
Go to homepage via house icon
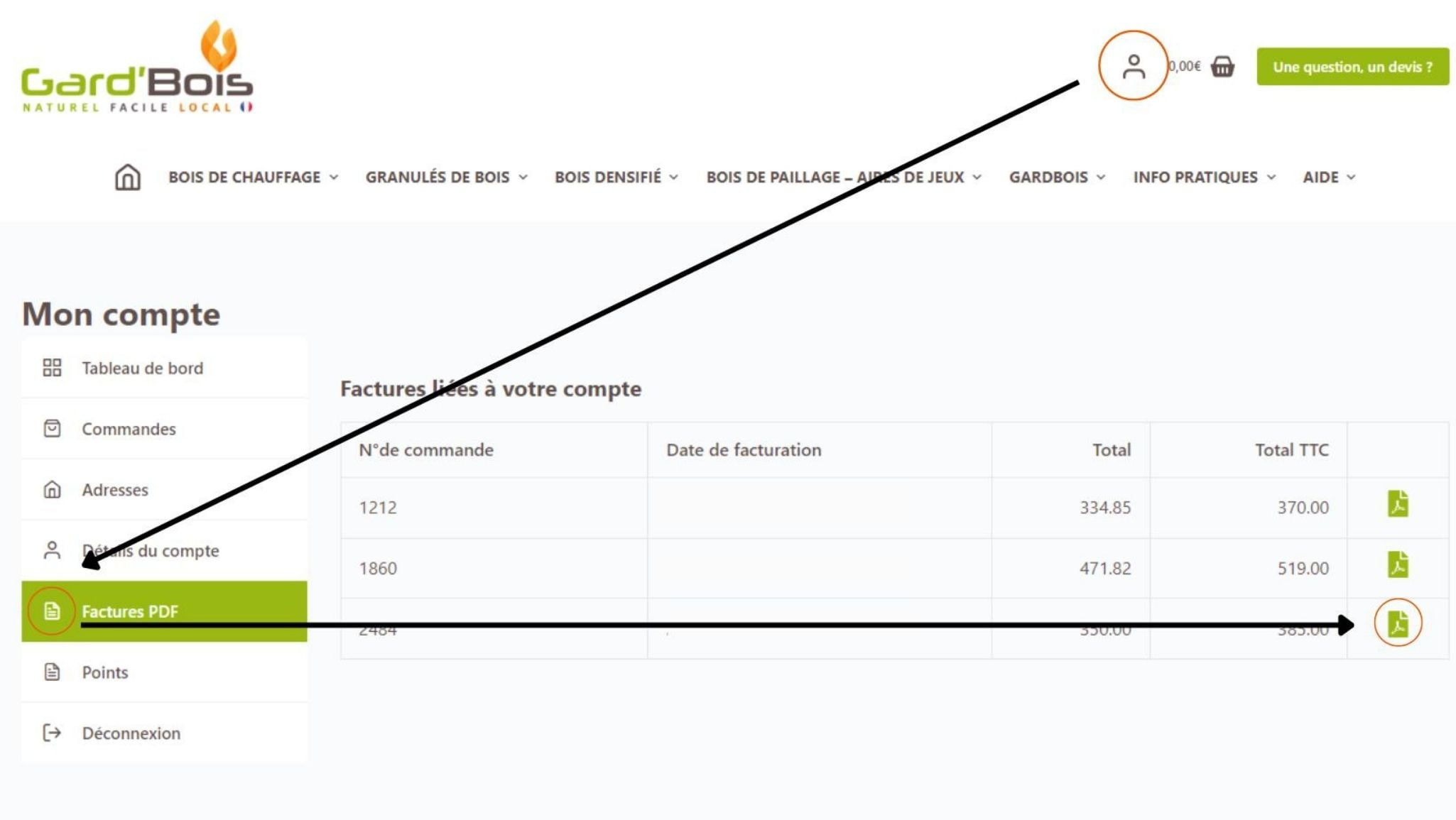[128, 177]
